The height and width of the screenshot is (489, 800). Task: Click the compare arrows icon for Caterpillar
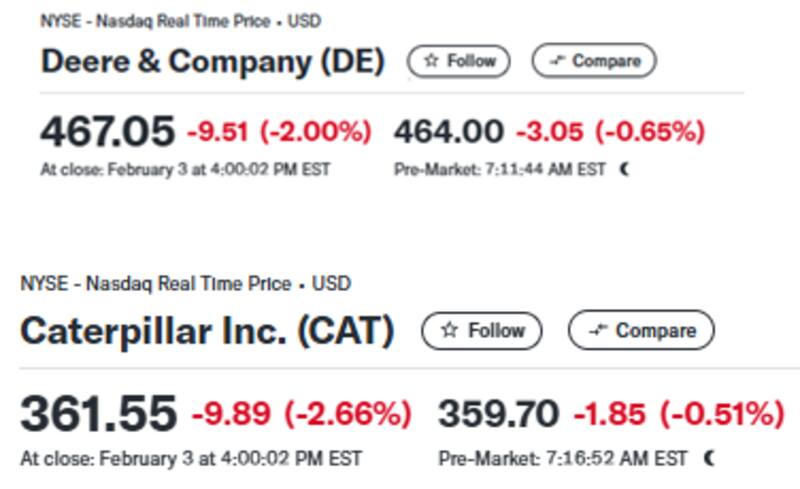[598, 330]
